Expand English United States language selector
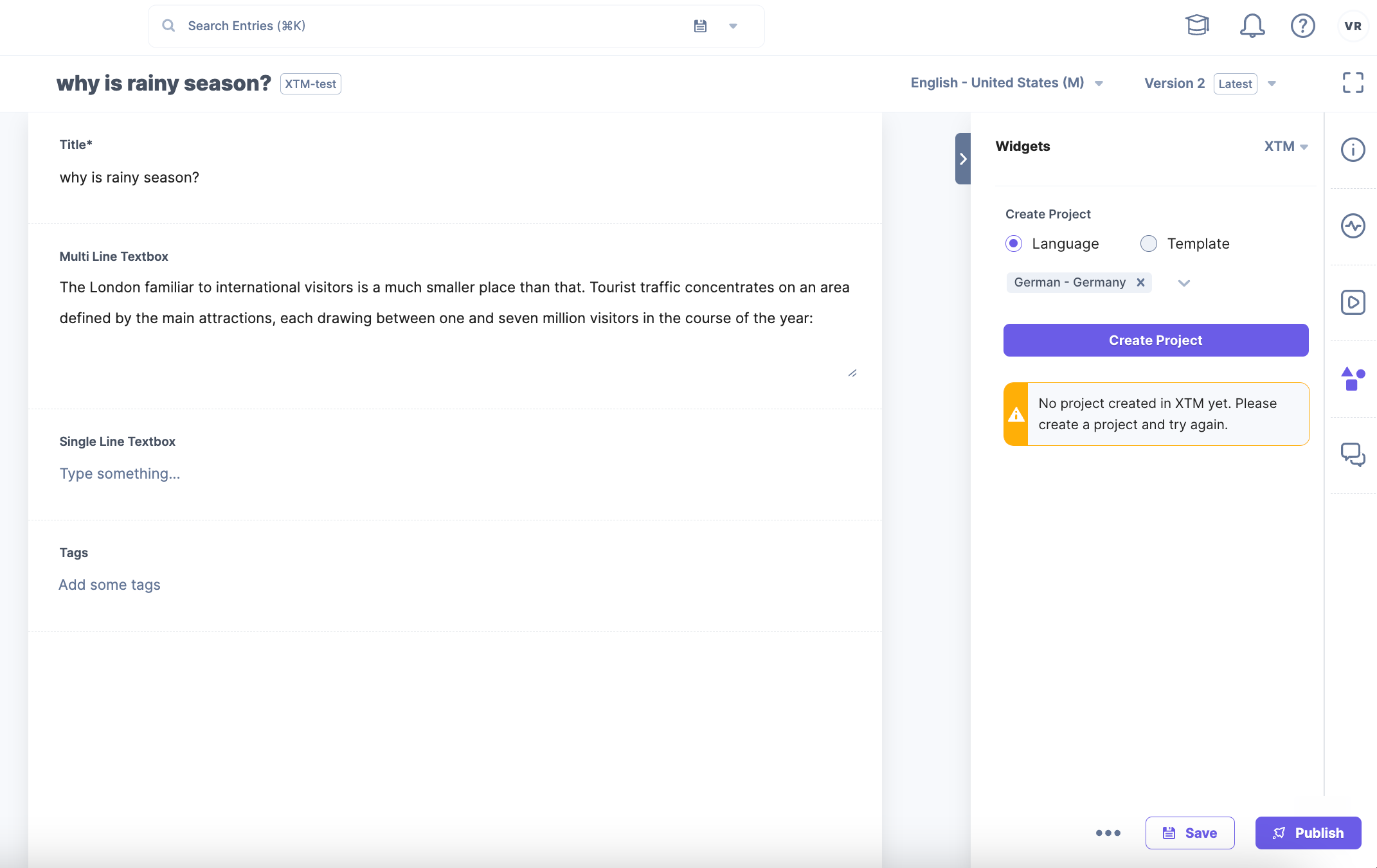 (x=1100, y=83)
